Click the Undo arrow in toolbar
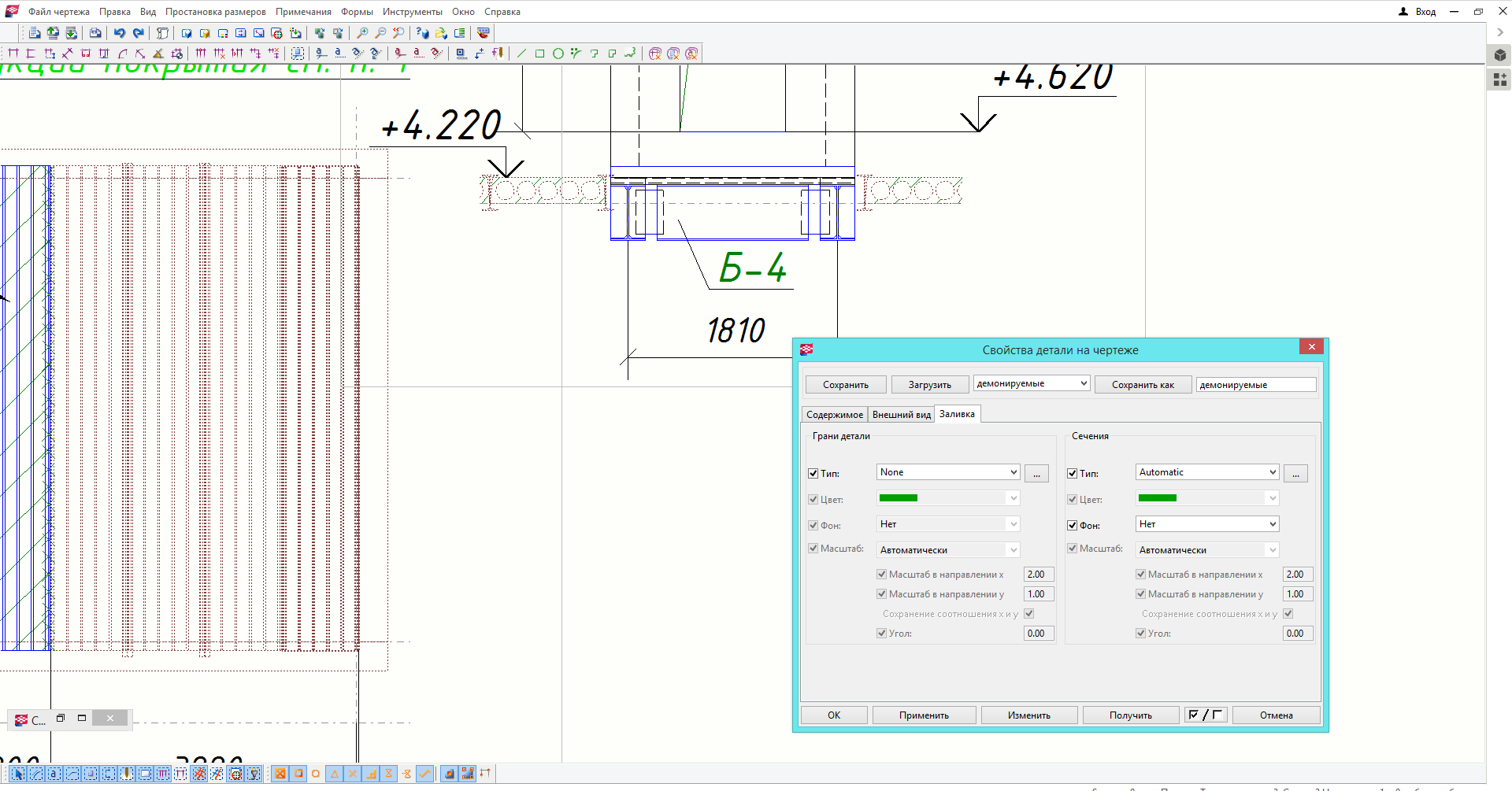Screen dimensions: 1512x791 [x=120, y=33]
